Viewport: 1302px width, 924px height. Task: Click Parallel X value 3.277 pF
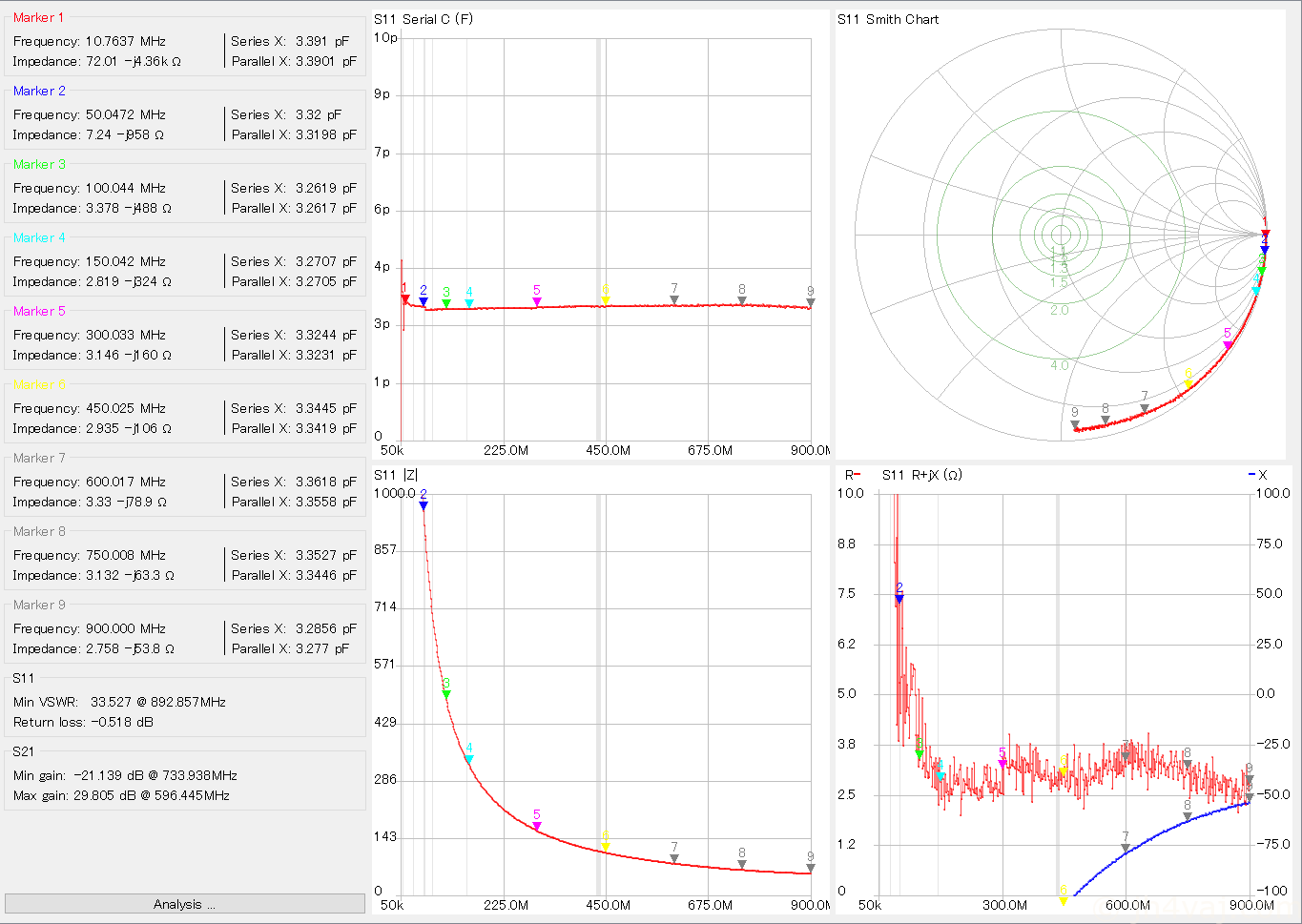point(322,648)
